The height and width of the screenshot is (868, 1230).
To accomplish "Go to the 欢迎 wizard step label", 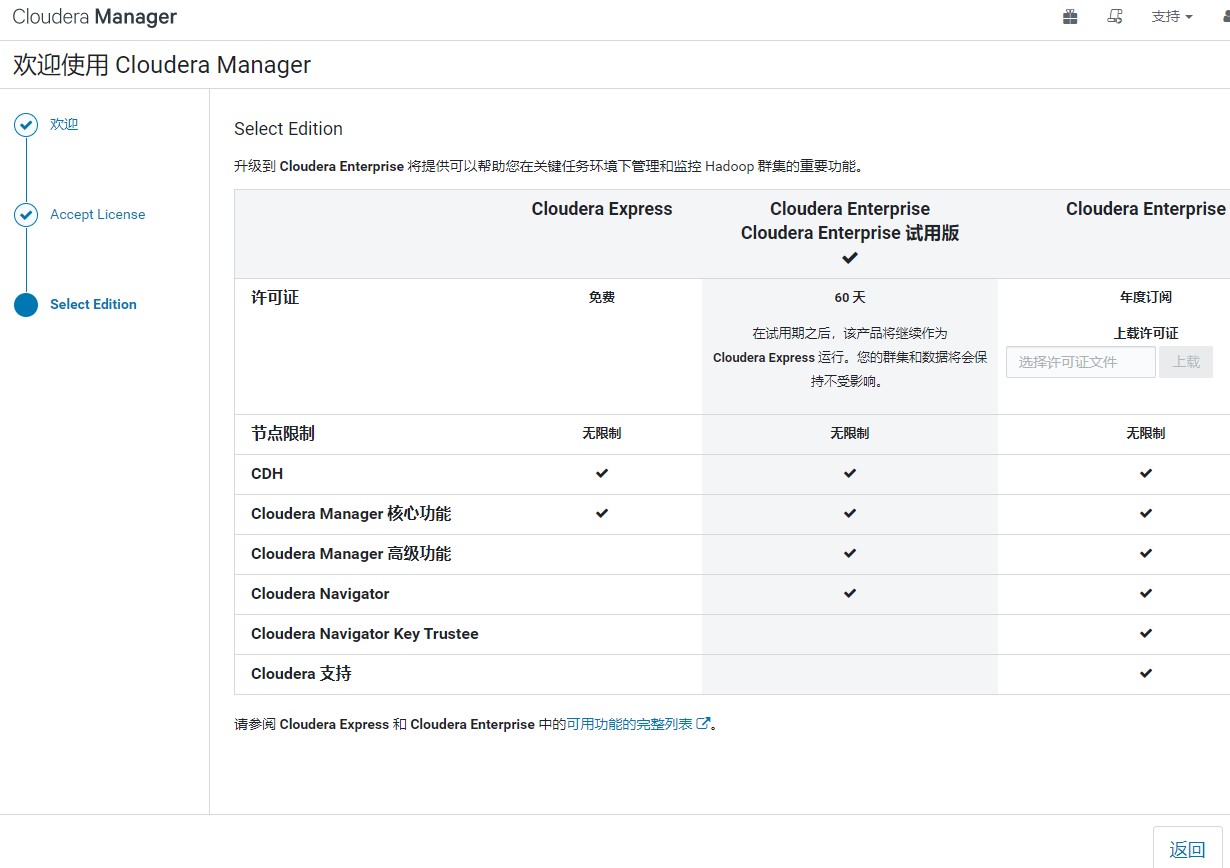I will pos(64,125).
